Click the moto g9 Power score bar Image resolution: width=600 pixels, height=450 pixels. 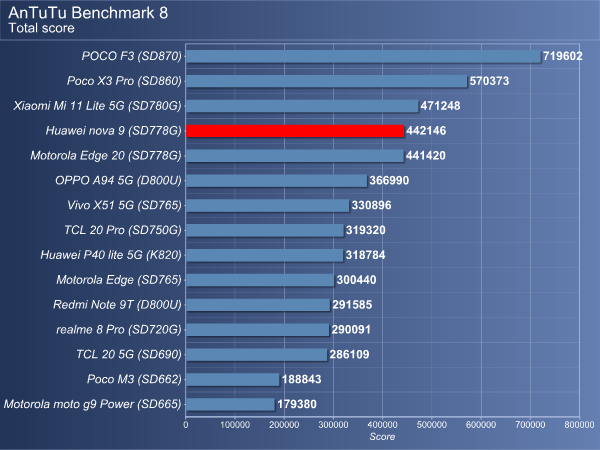click(230, 404)
